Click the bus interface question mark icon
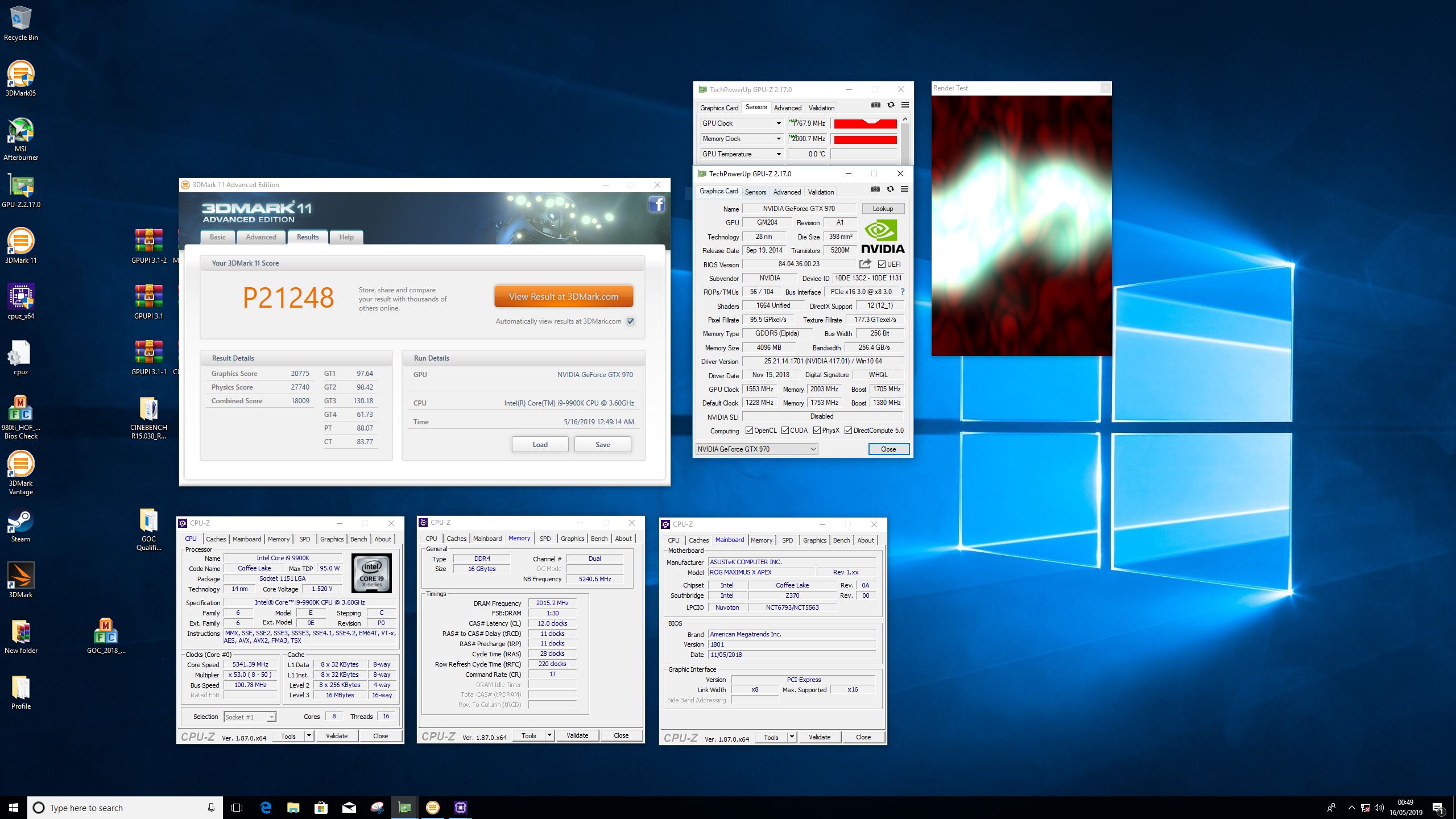The image size is (1456, 819). coord(902,292)
